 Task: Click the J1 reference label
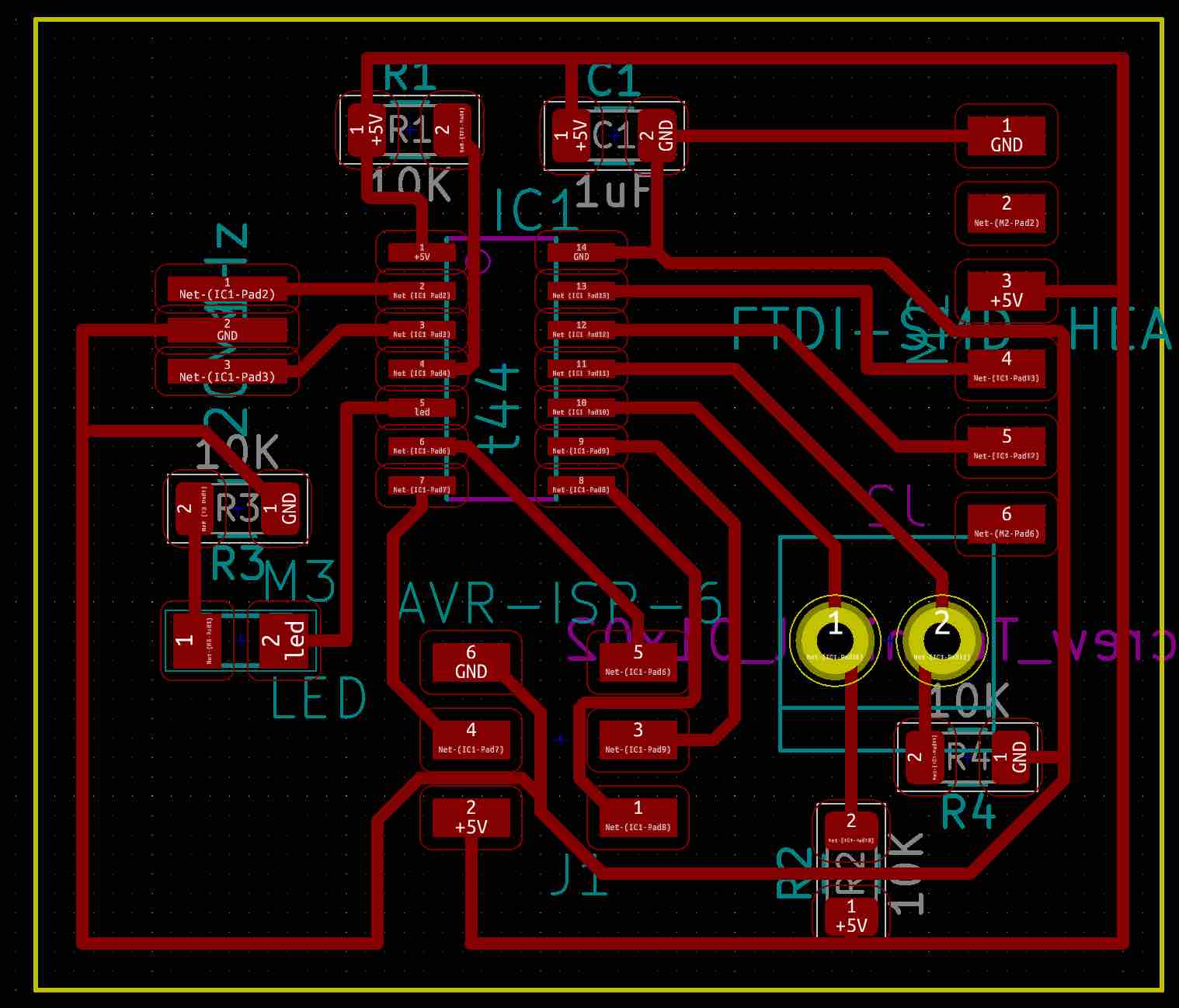pyautogui.click(x=579, y=875)
